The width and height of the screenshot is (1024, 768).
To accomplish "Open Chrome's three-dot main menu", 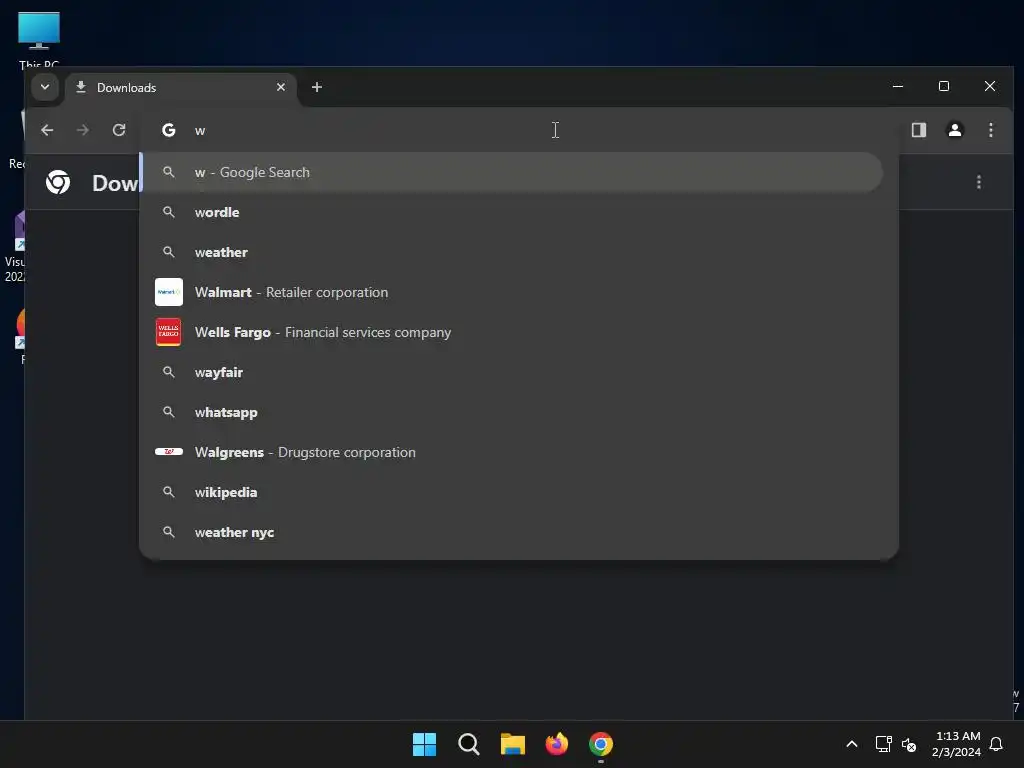I will coord(991,130).
